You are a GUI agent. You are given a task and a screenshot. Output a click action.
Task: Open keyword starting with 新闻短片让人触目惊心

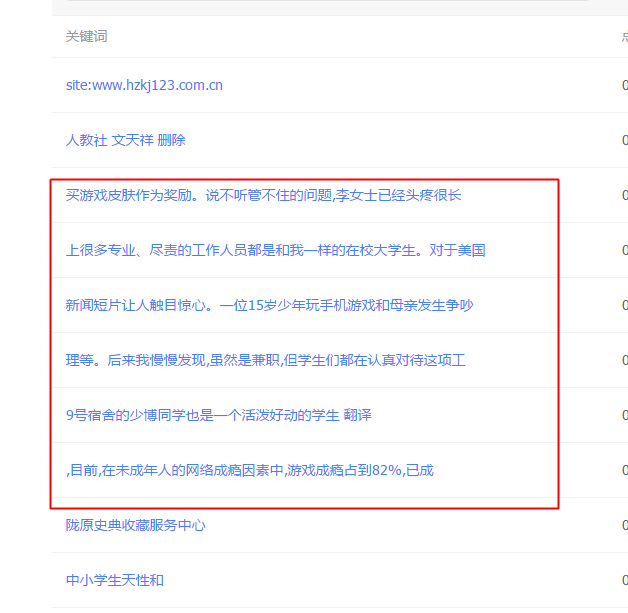(269, 305)
